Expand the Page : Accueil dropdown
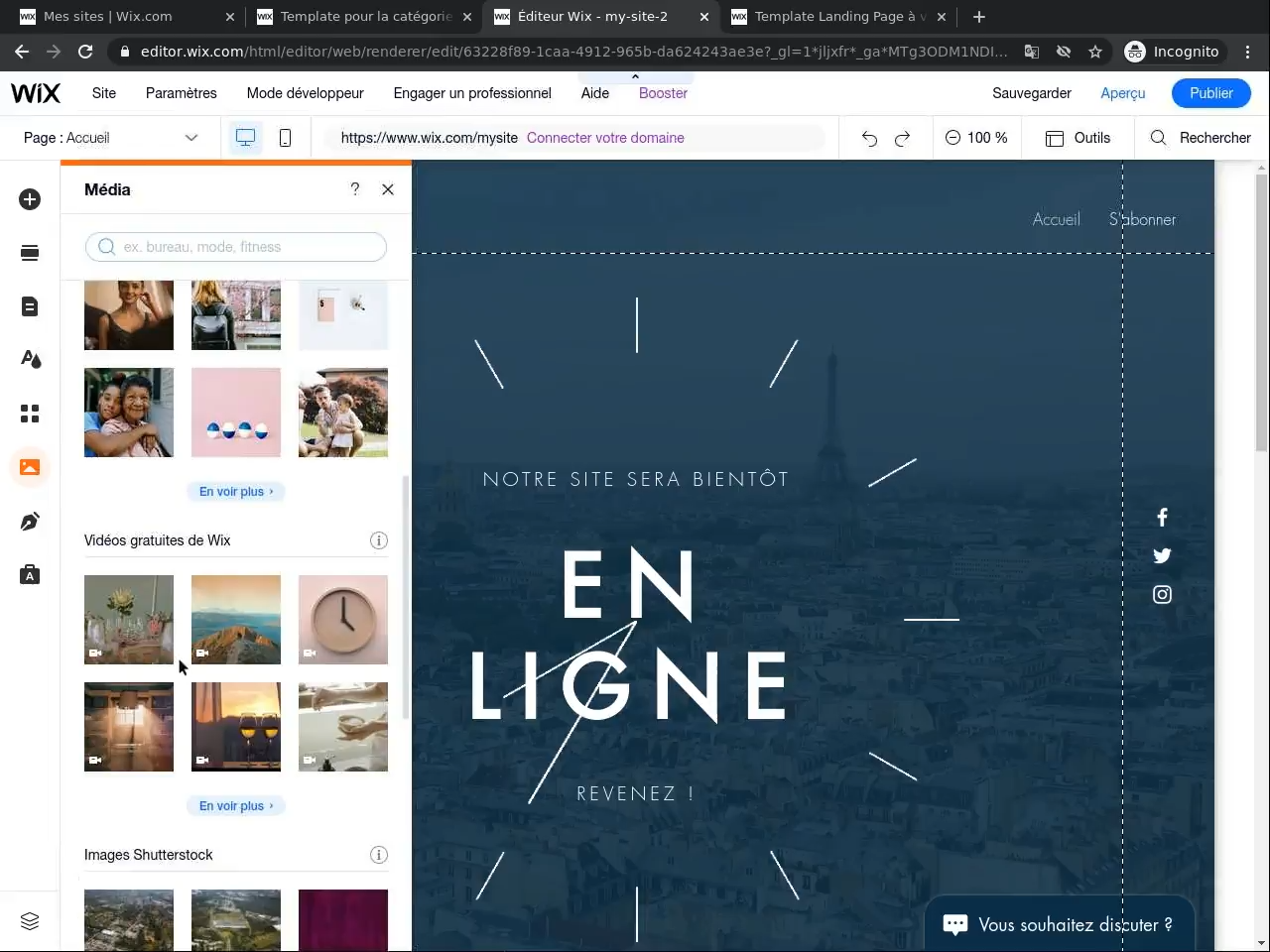This screenshot has width=1270, height=952. point(111,138)
